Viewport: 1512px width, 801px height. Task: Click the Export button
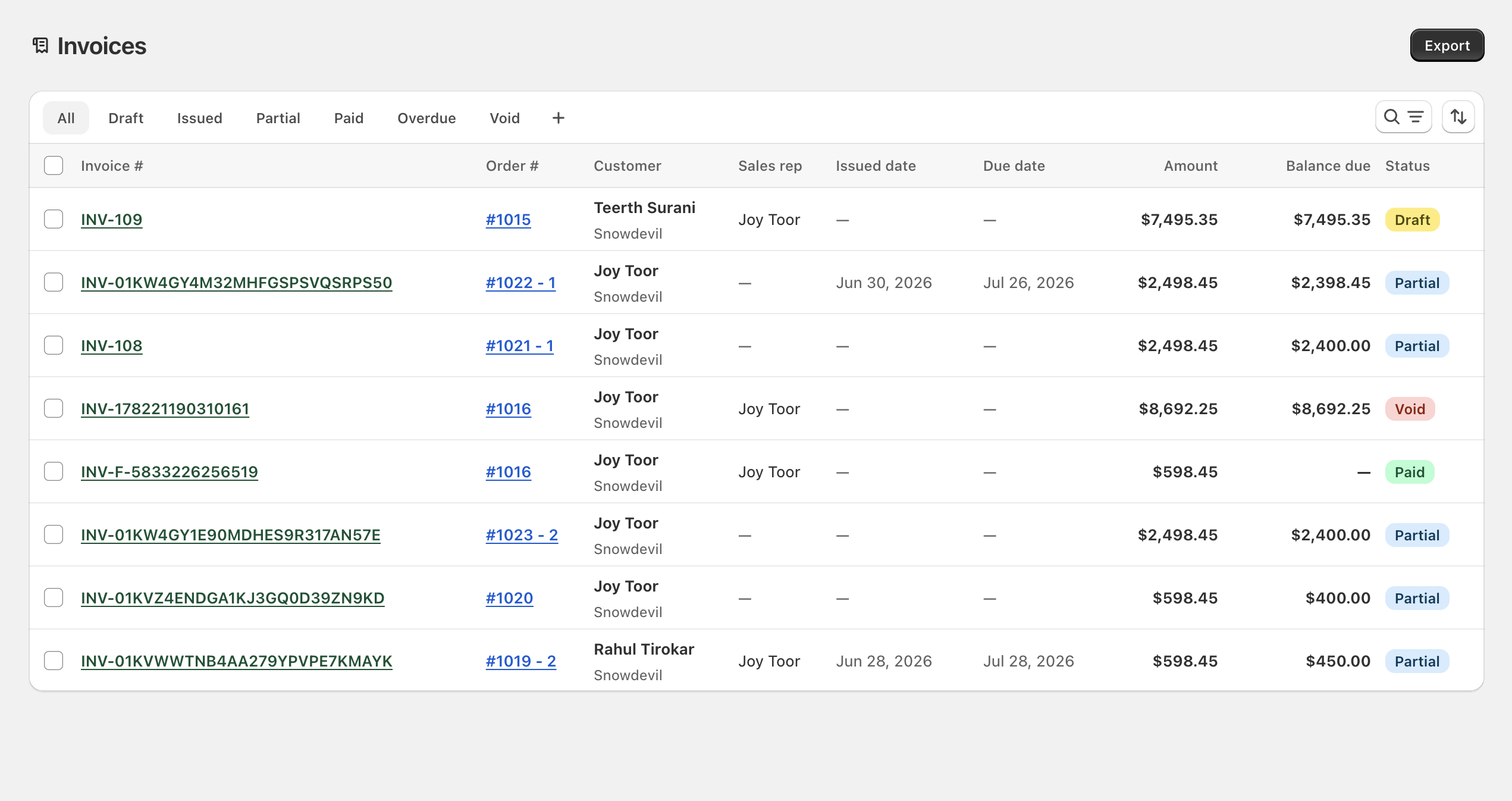1447,45
